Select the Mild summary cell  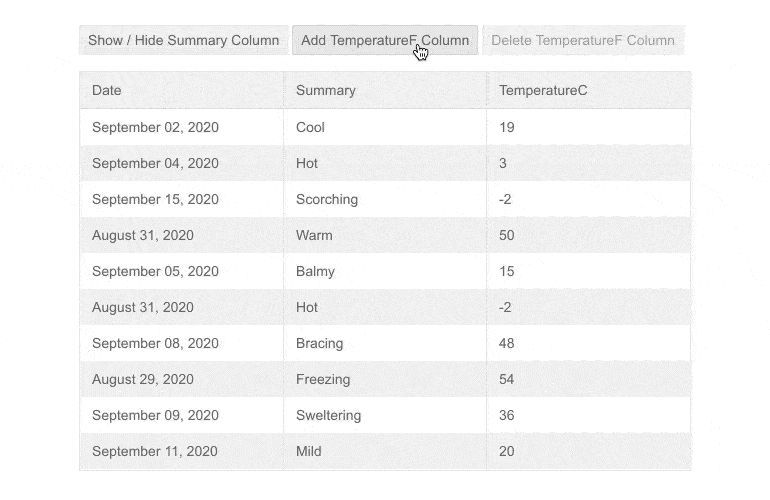click(309, 452)
